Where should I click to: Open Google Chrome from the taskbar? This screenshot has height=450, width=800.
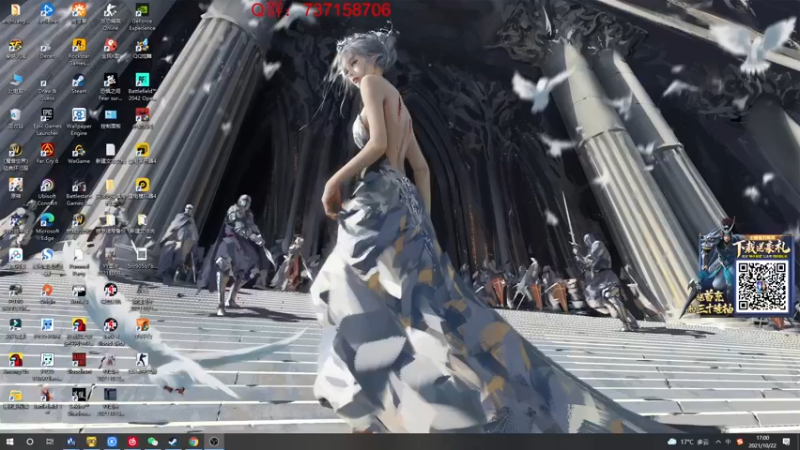click(x=193, y=441)
